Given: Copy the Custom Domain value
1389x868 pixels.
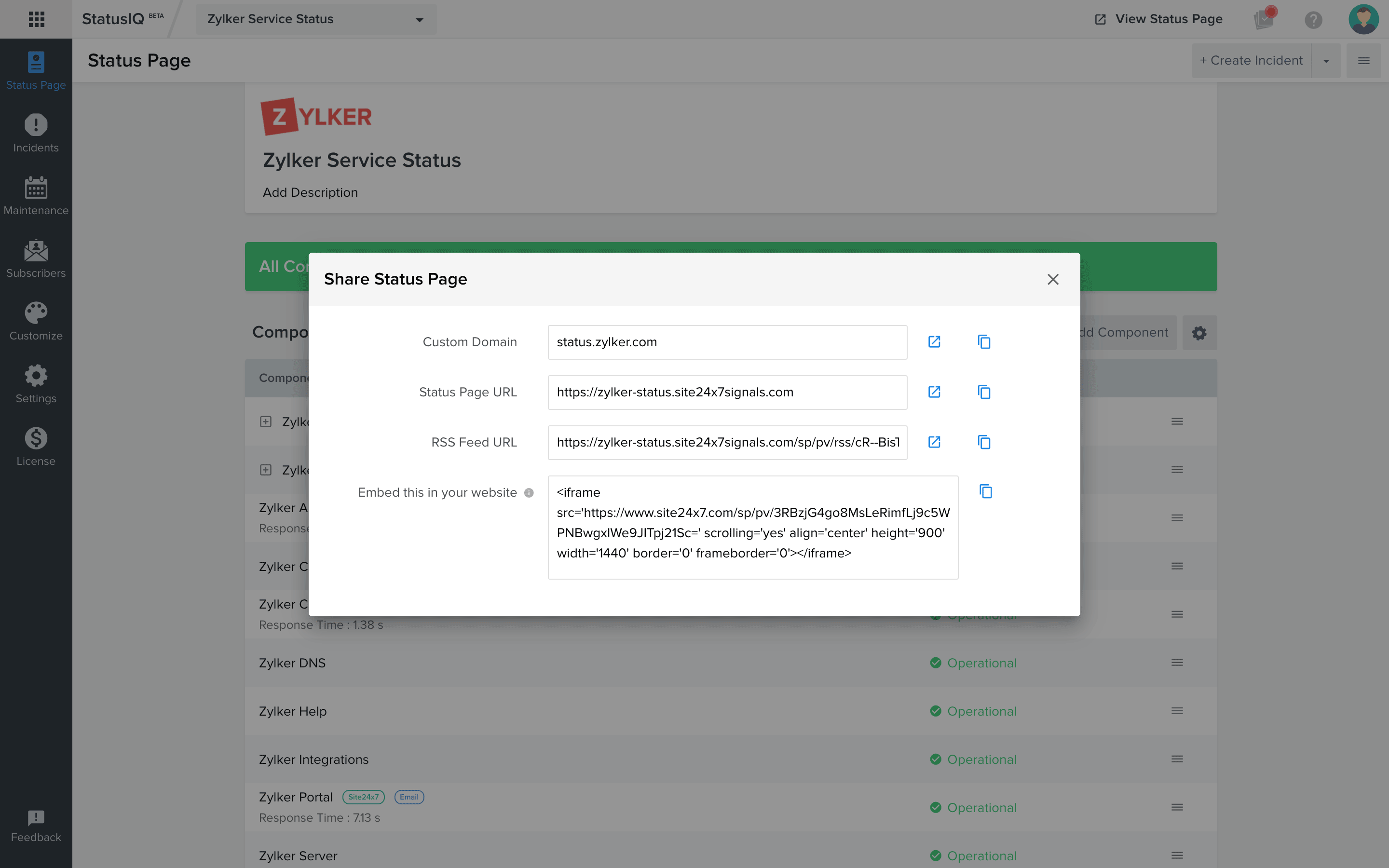Looking at the screenshot, I should point(983,341).
